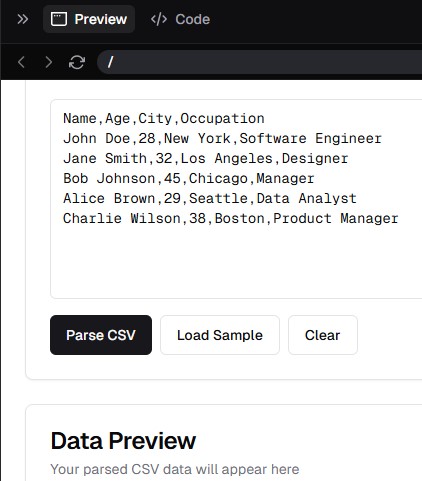Reload the preview with refresh icon
Viewport: 422px width, 481px height.
(x=77, y=62)
